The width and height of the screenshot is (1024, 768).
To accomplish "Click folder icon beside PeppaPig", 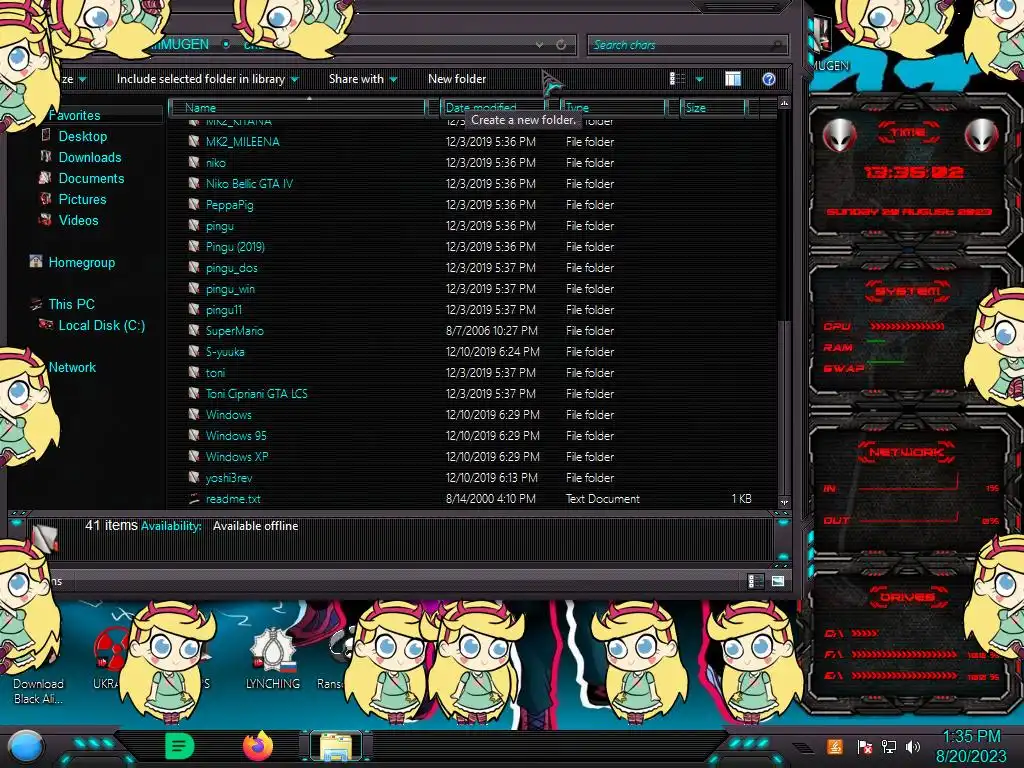I will point(194,204).
